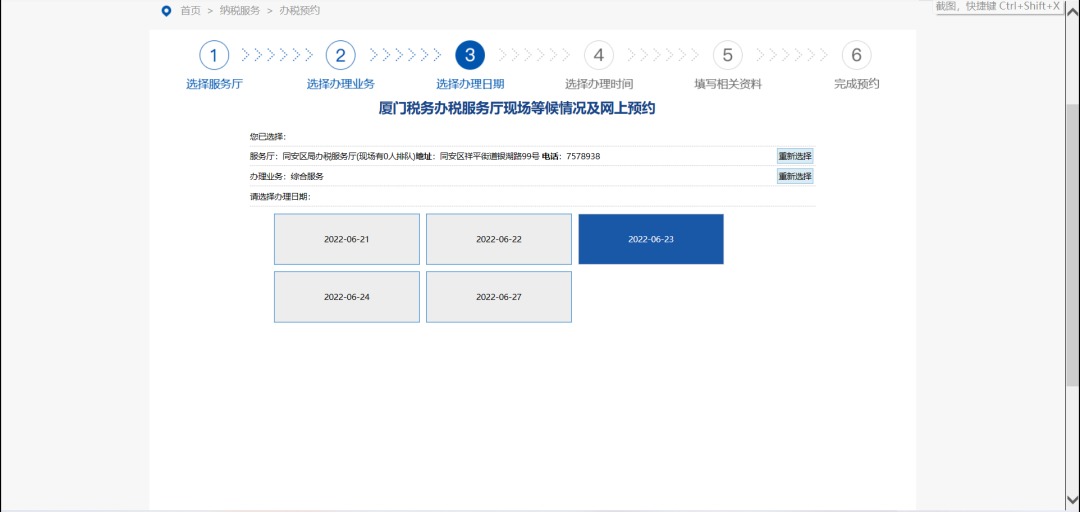Select step 2 circle icon
Image resolution: width=1080 pixels, height=512 pixels.
[341, 55]
